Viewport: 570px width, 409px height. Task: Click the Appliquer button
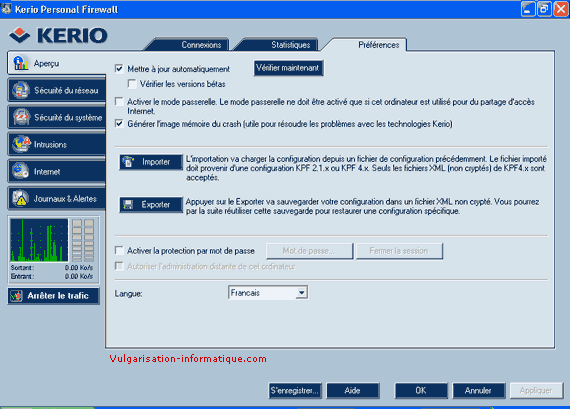pos(536,390)
